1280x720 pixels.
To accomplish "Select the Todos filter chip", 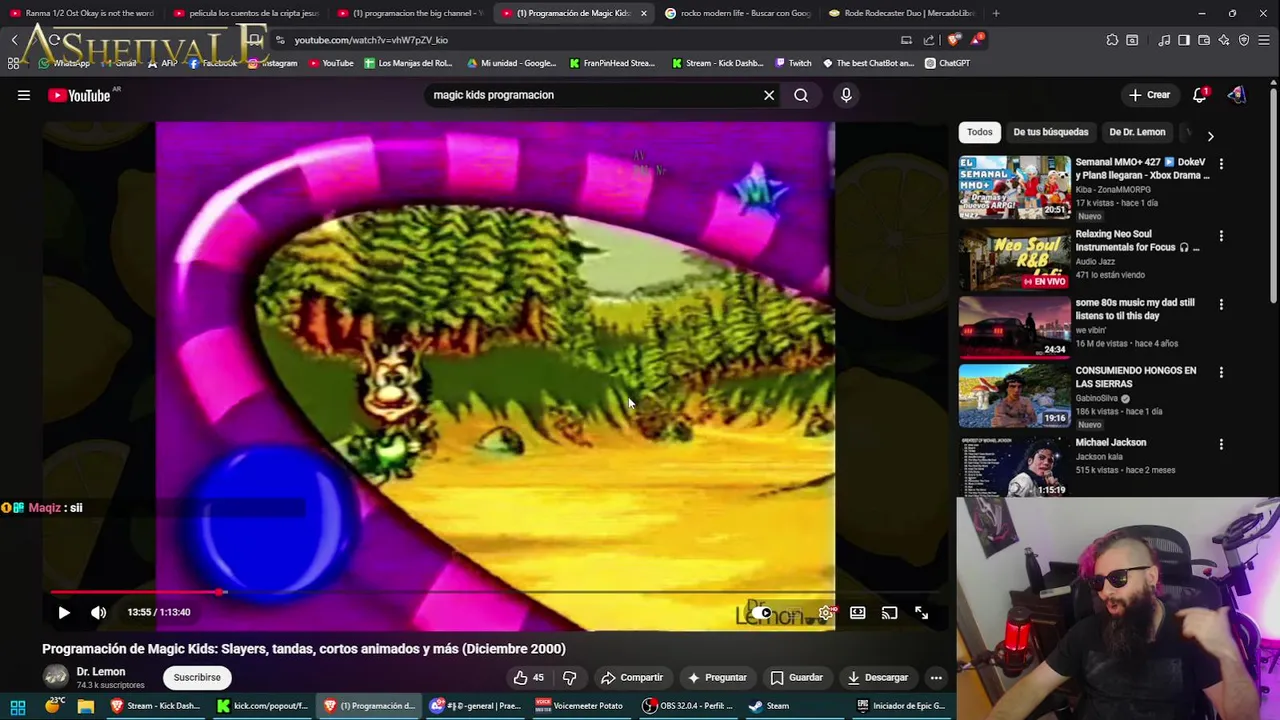I will click(x=980, y=132).
